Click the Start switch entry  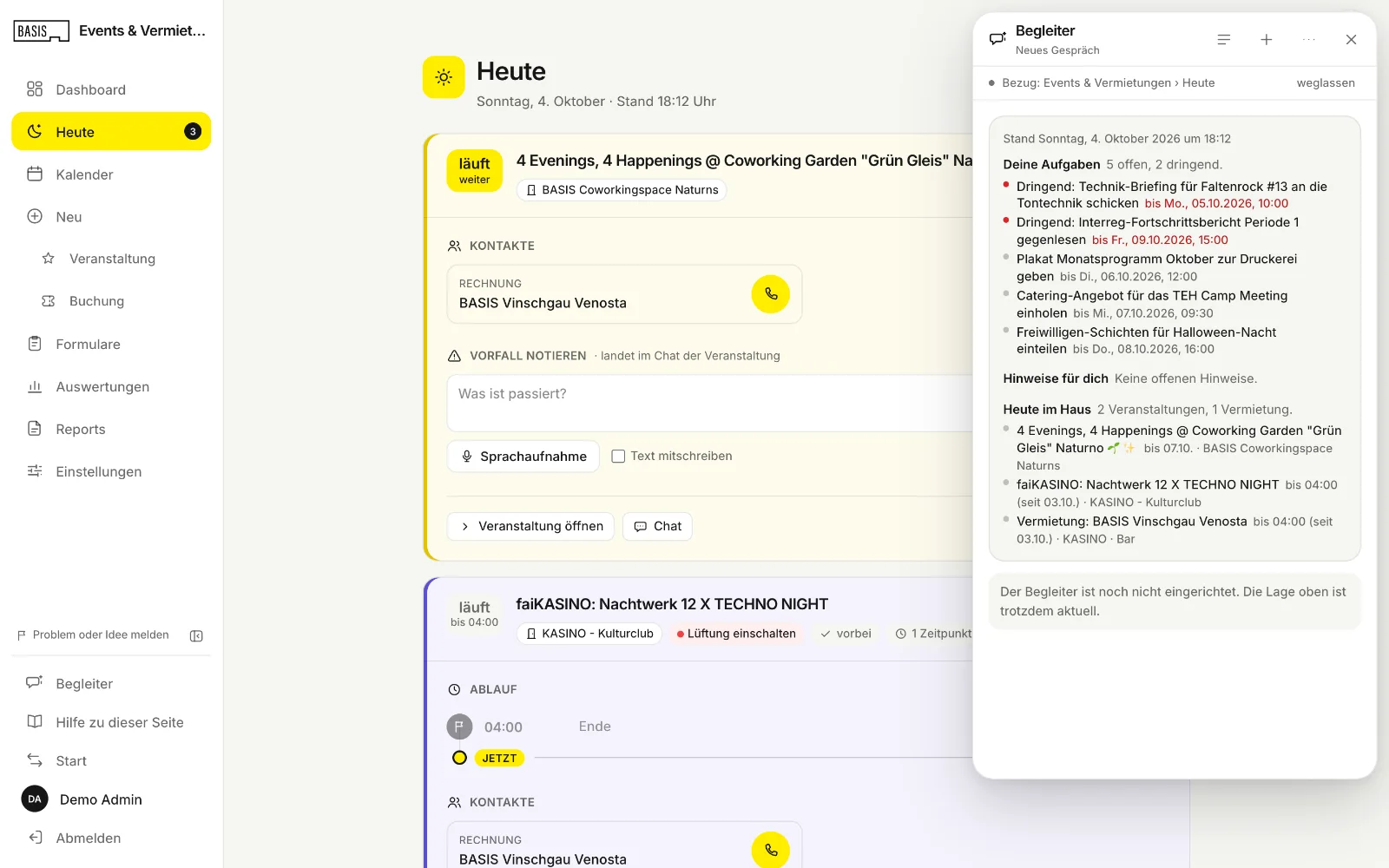pos(111,761)
